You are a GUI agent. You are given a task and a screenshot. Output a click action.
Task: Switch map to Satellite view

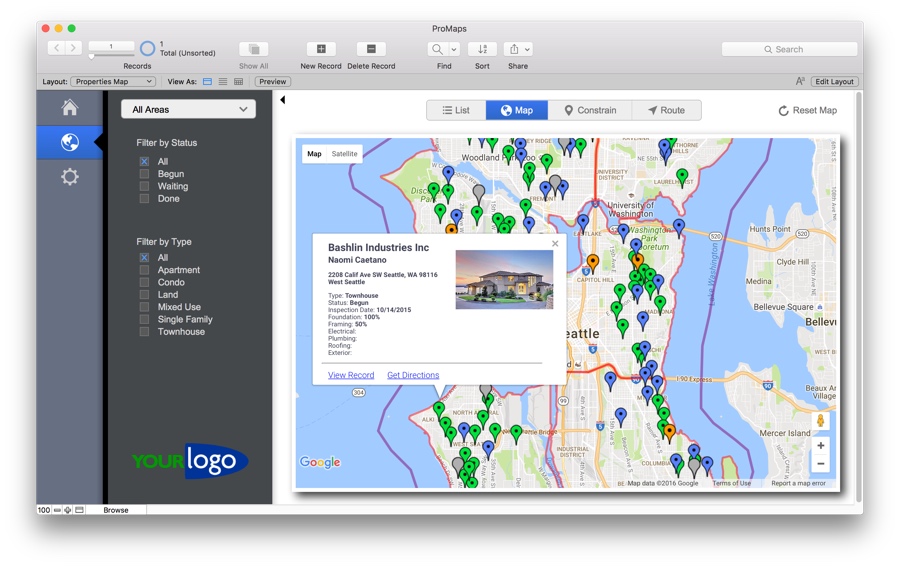[x=344, y=154]
